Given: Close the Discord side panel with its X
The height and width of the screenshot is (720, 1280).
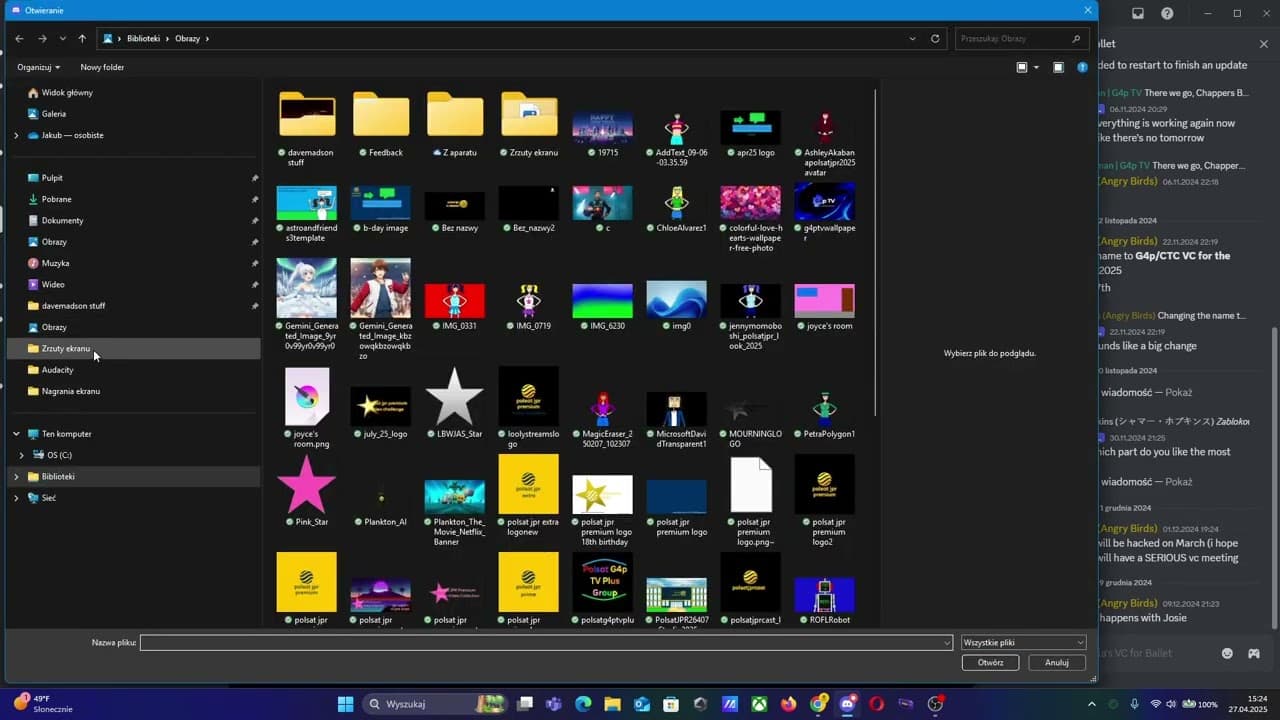Looking at the screenshot, I should tap(1263, 44).
